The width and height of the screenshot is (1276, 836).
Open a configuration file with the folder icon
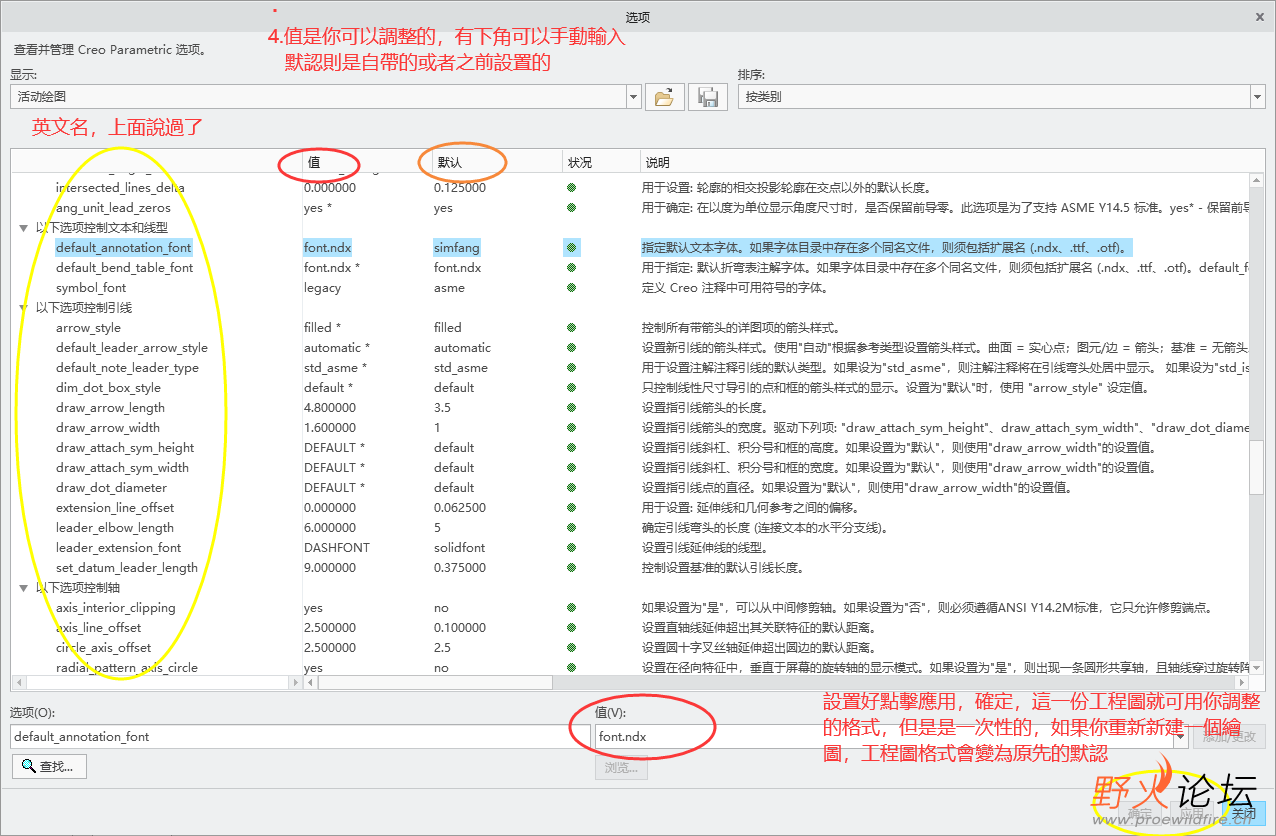click(664, 97)
